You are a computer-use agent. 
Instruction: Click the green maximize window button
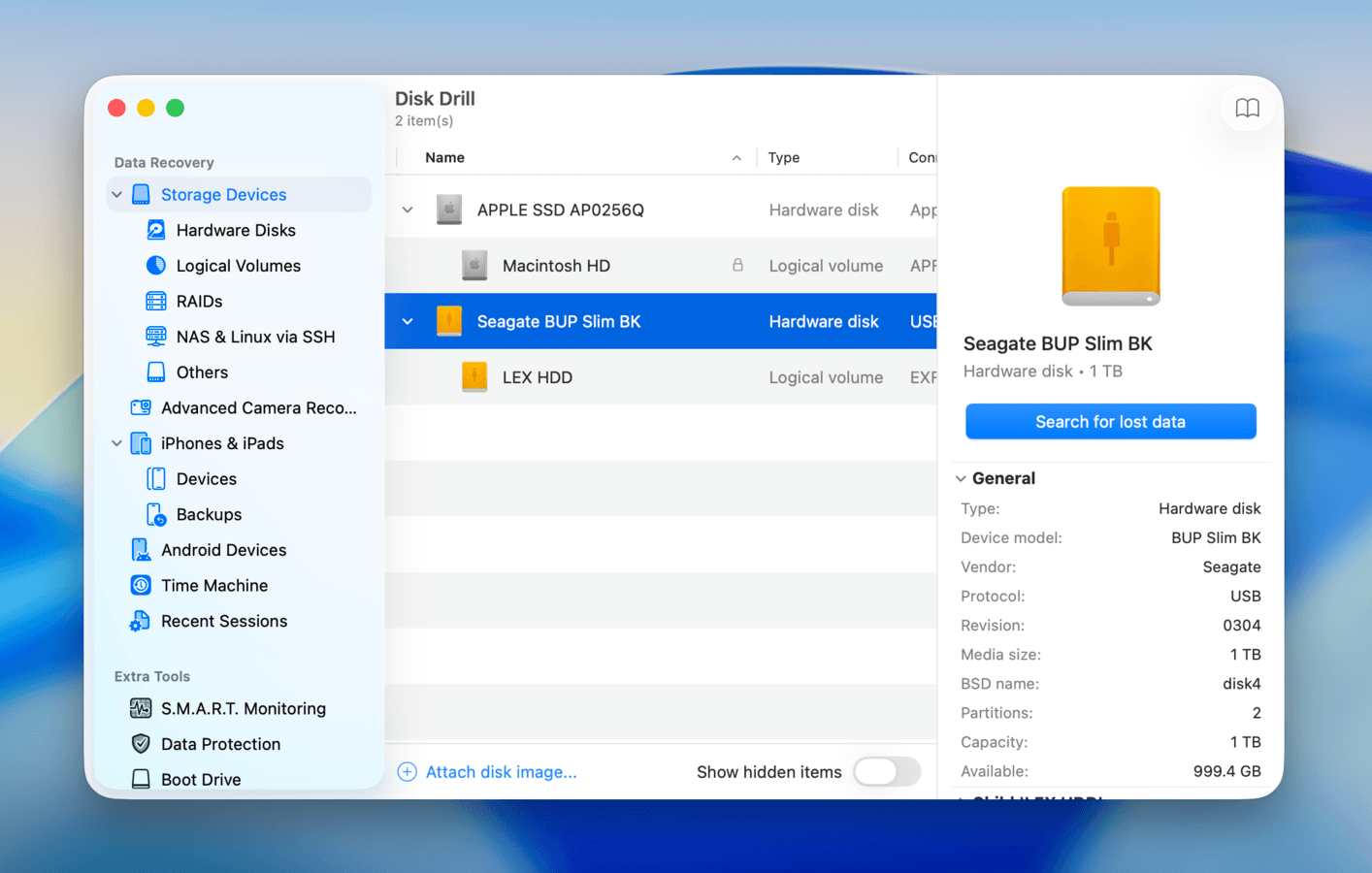(175, 108)
